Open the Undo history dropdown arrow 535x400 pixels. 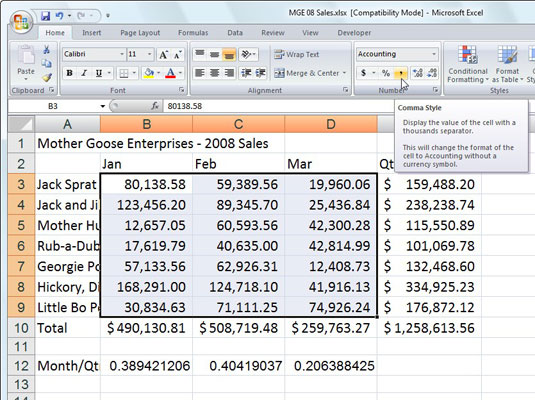pyautogui.click(x=70, y=16)
